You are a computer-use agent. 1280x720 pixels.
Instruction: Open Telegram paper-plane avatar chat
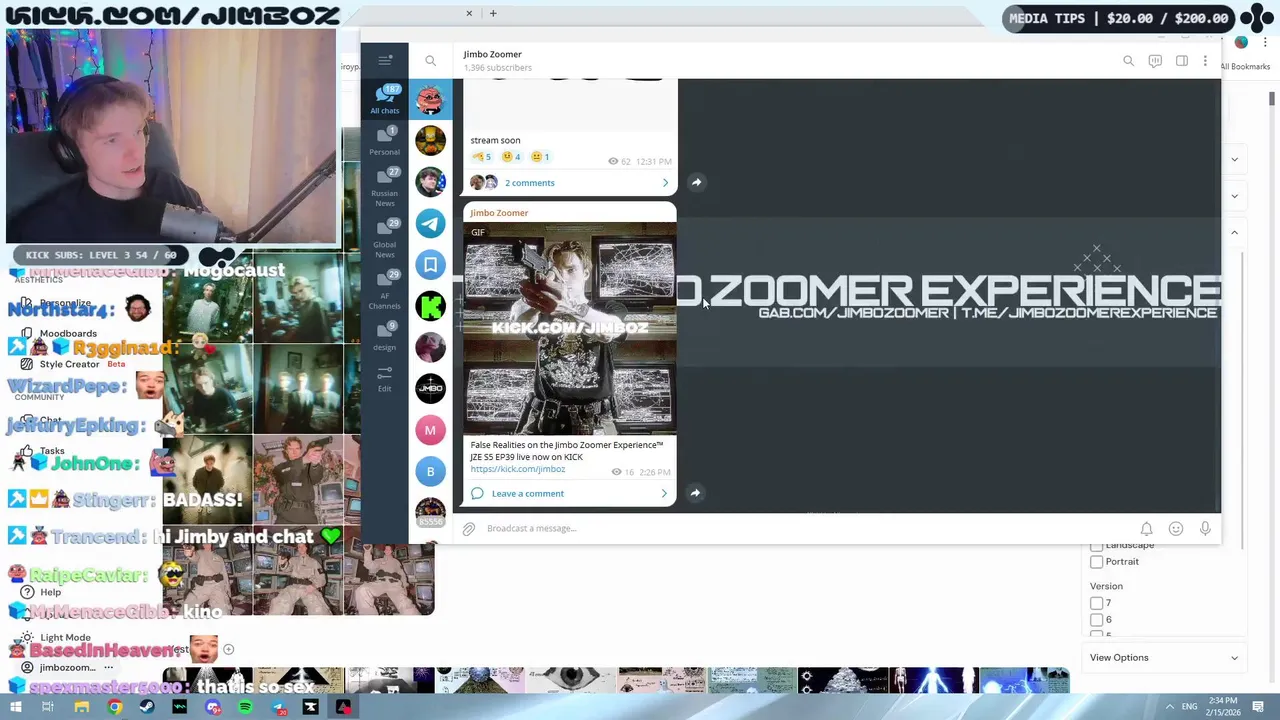(430, 223)
